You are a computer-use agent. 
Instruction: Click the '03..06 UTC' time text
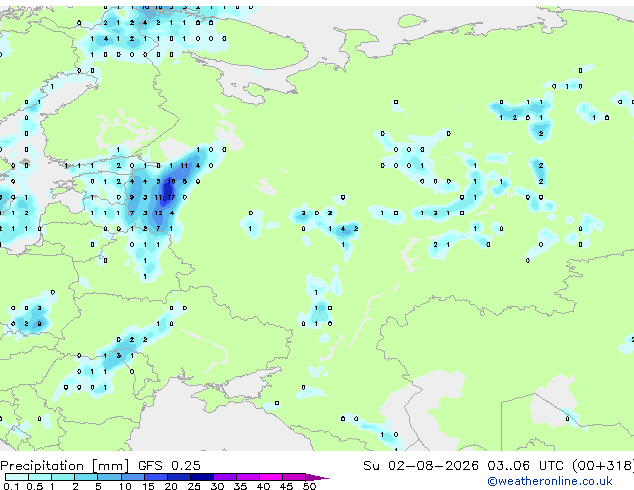525,466
